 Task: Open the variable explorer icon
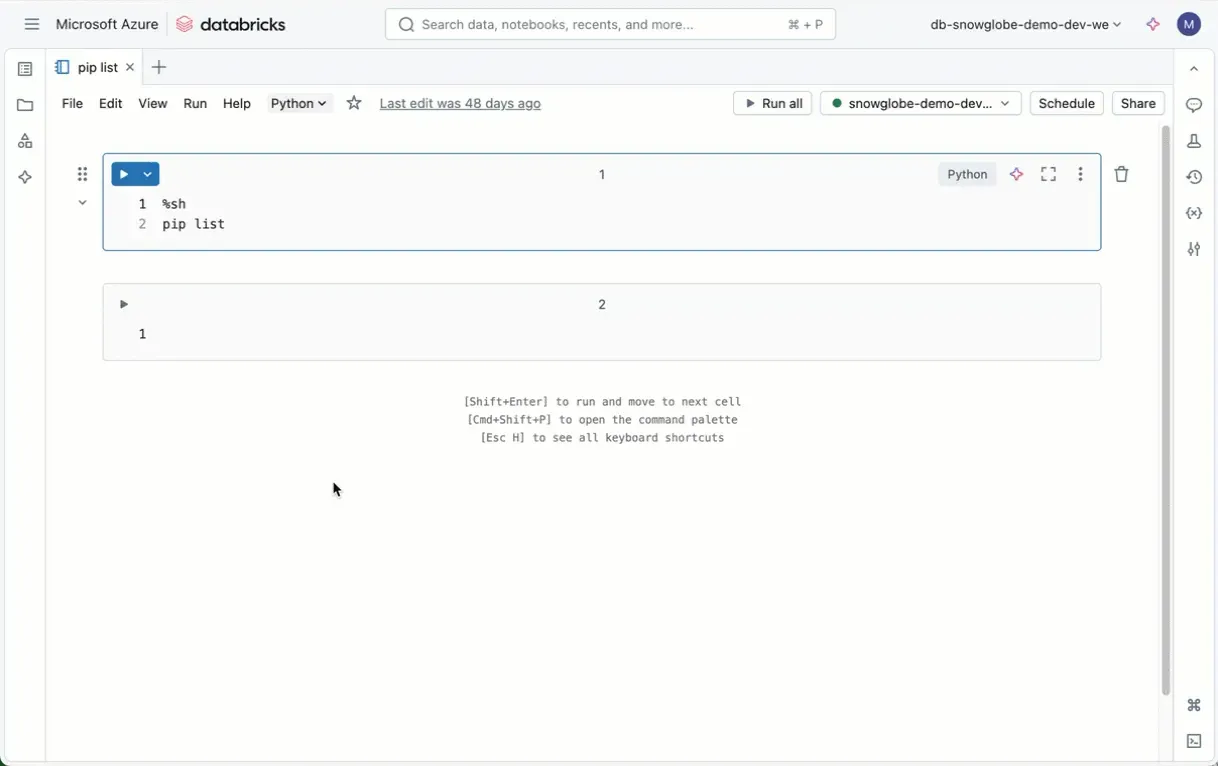(x=1194, y=213)
